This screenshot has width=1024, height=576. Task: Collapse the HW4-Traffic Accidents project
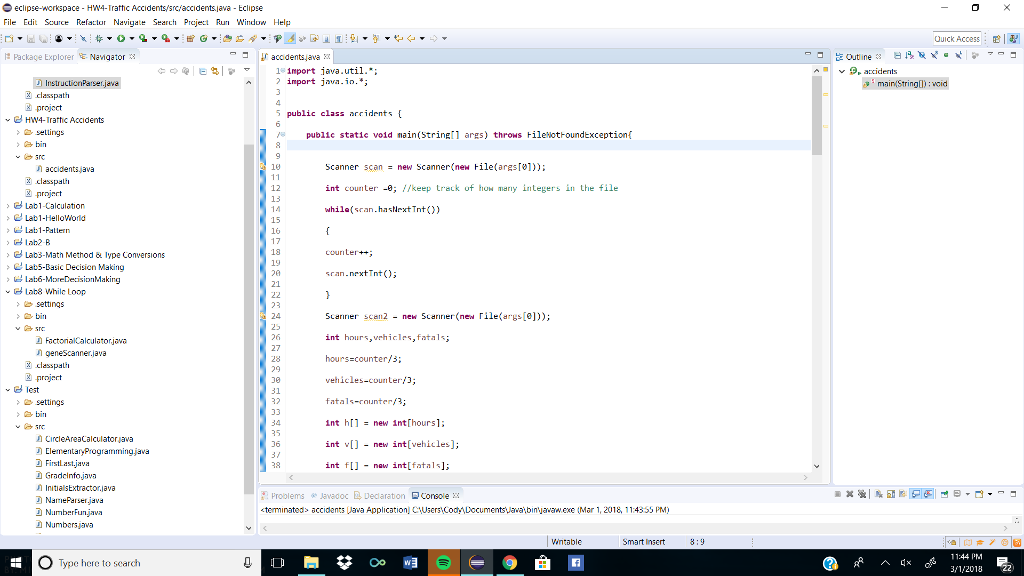tap(8, 118)
